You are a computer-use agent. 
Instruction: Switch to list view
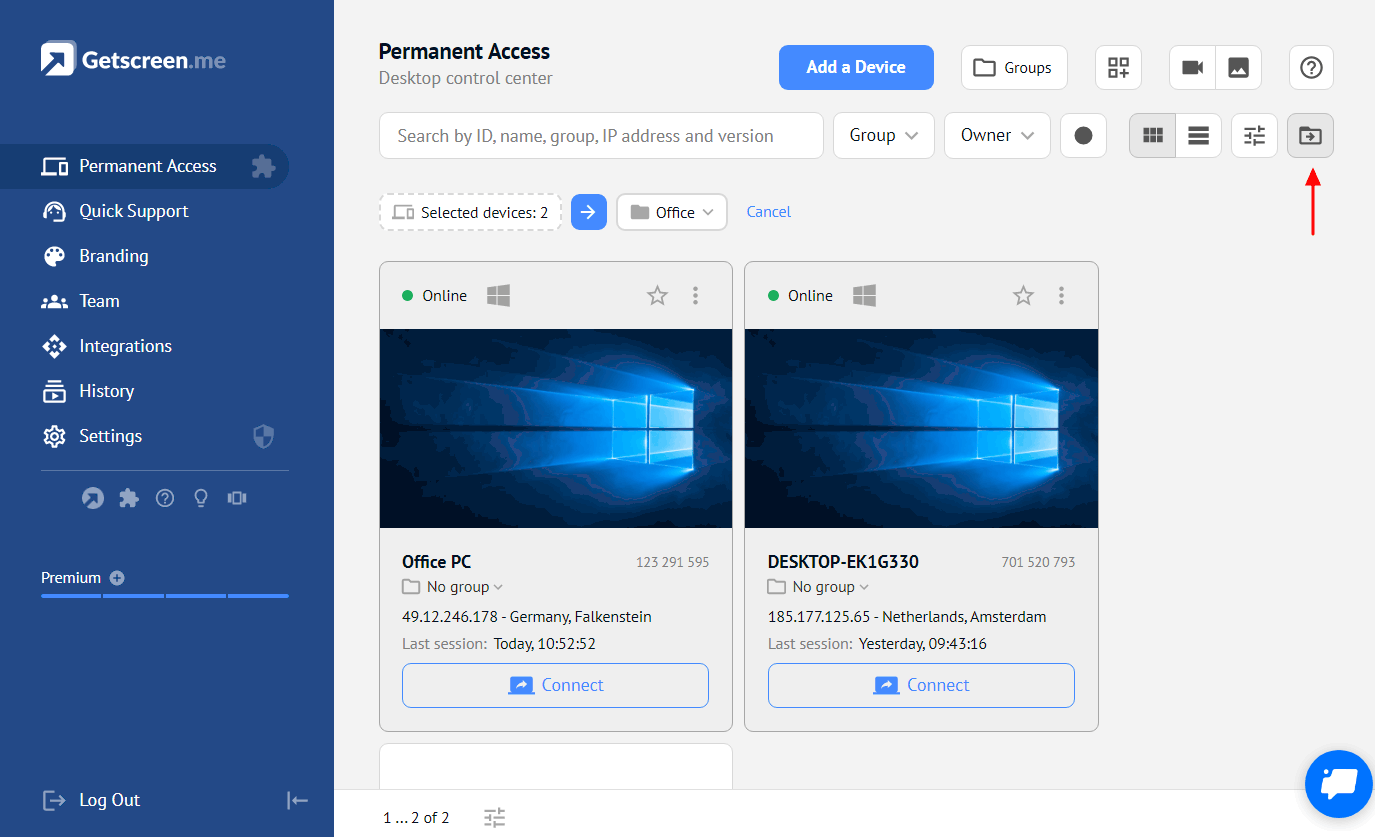pos(1199,136)
